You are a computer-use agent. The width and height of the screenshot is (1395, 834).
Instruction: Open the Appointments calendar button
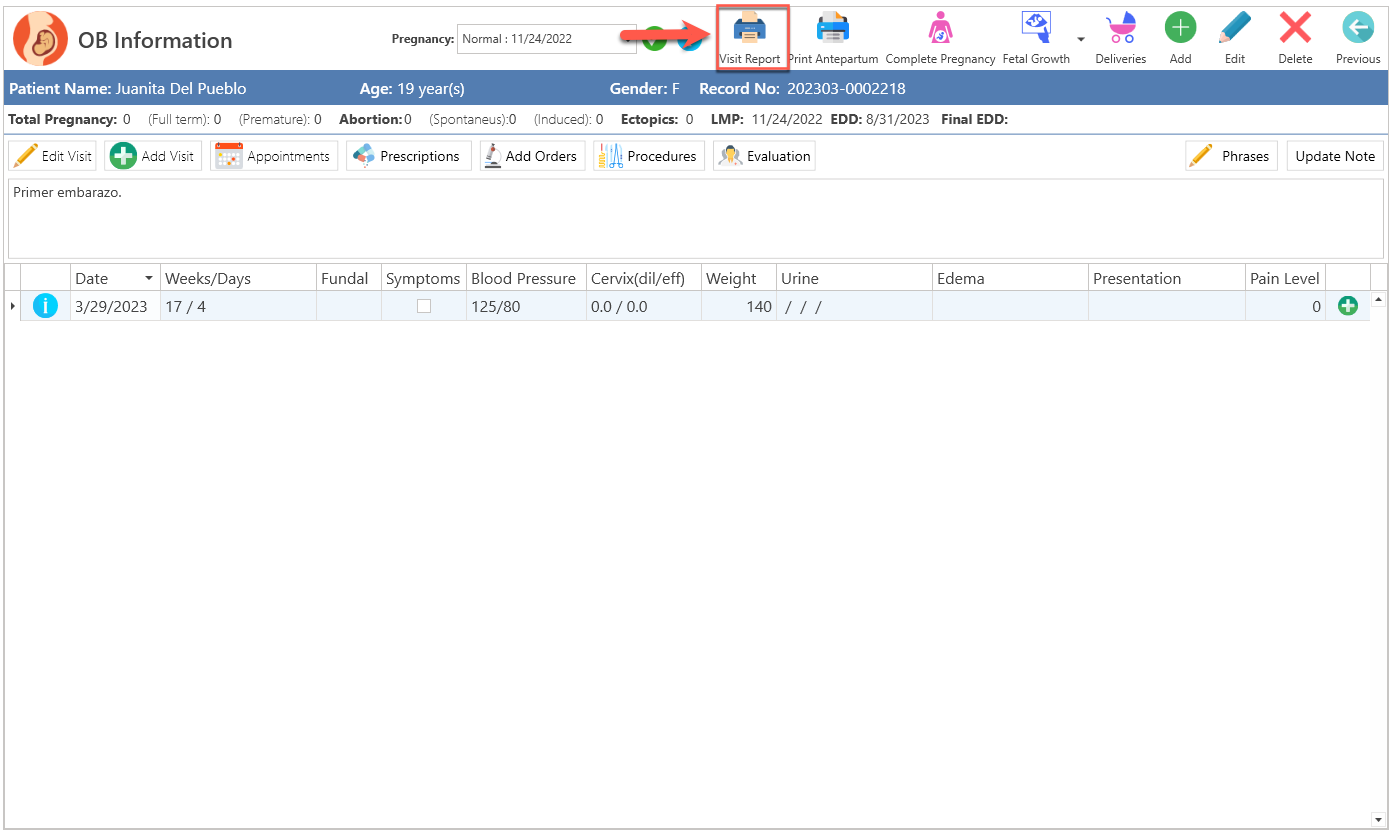pyautogui.click(x=274, y=156)
